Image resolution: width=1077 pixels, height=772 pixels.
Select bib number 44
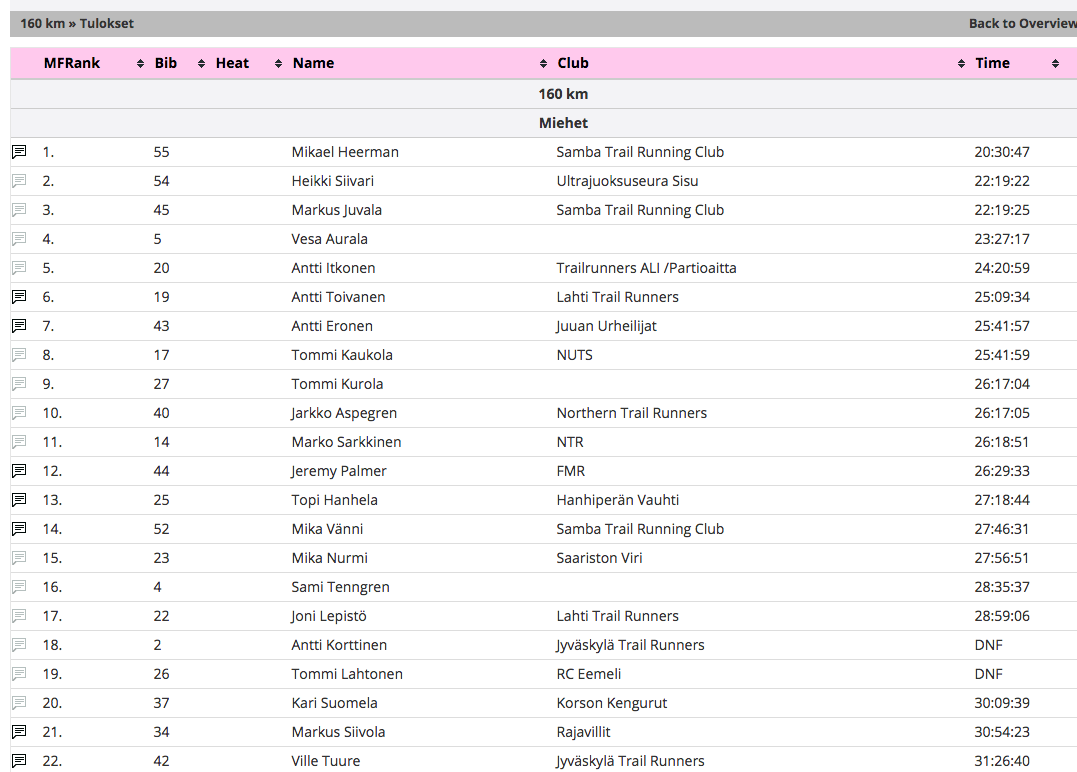(x=161, y=471)
